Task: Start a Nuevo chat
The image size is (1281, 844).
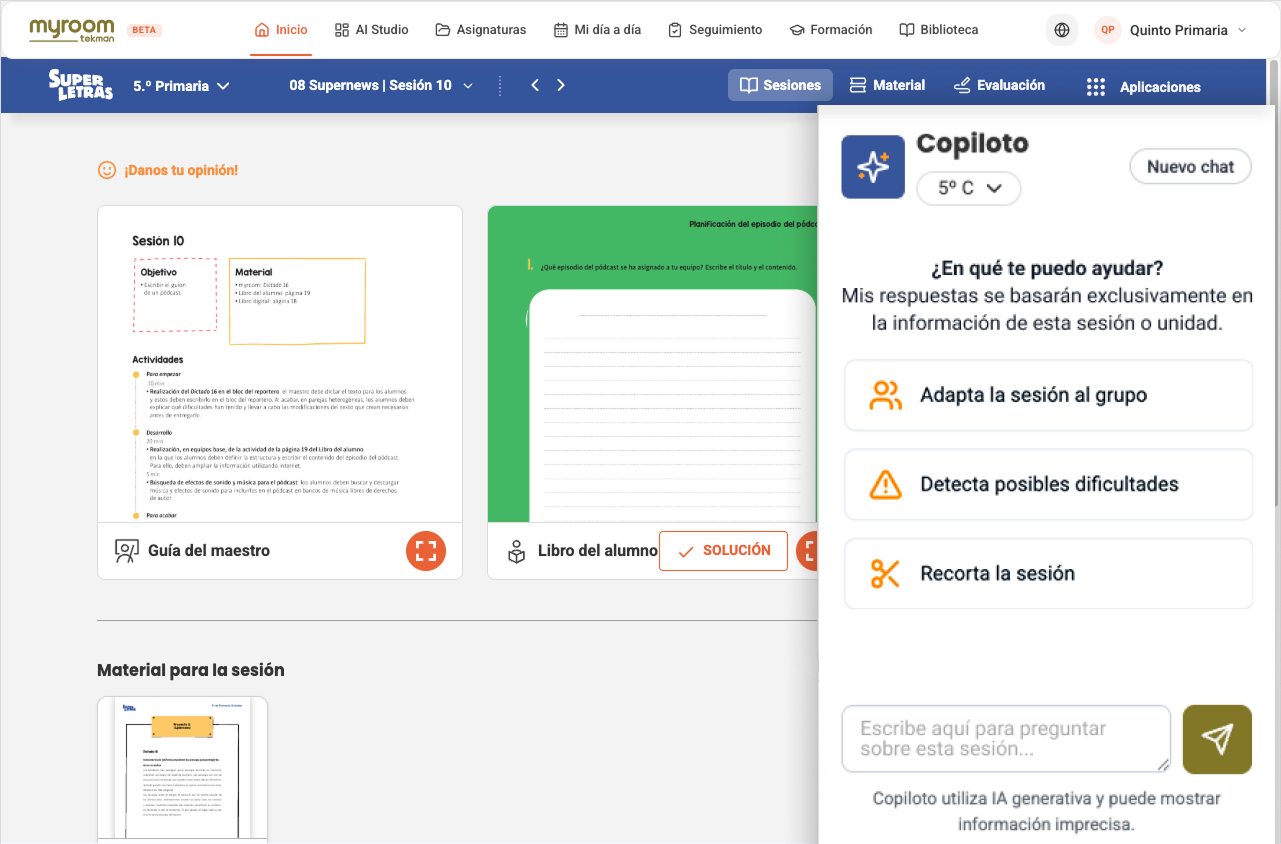Action: click(1190, 167)
